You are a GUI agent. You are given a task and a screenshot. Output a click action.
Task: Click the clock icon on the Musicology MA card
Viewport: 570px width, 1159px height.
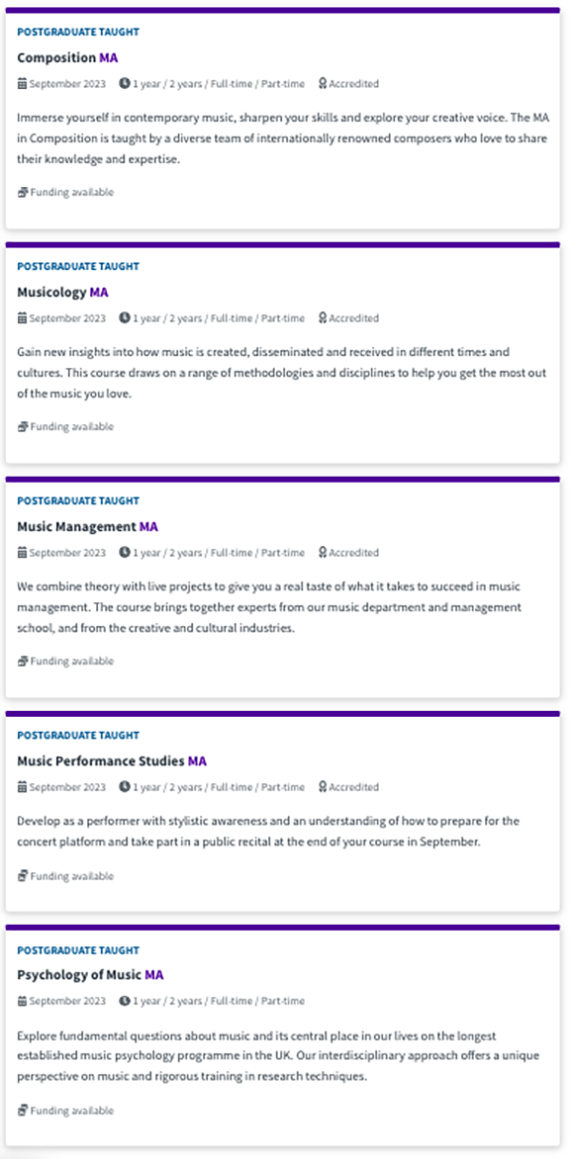tap(124, 318)
